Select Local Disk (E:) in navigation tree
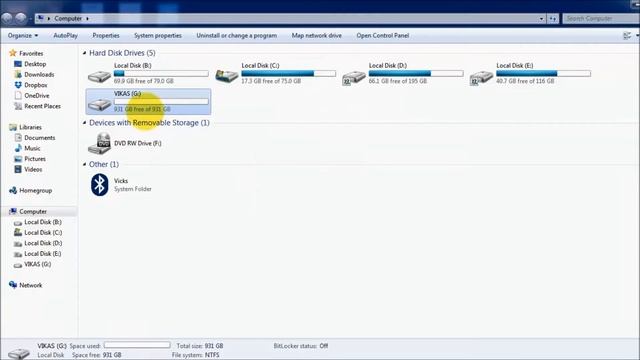640x360 pixels. click(42, 254)
